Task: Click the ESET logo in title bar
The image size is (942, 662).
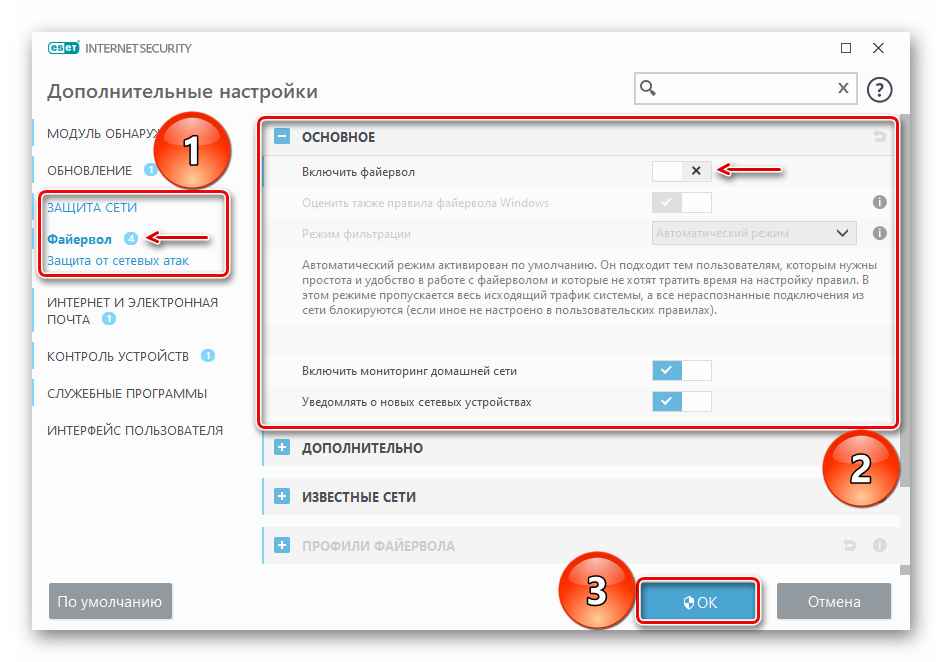Action: click(x=63, y=48)
